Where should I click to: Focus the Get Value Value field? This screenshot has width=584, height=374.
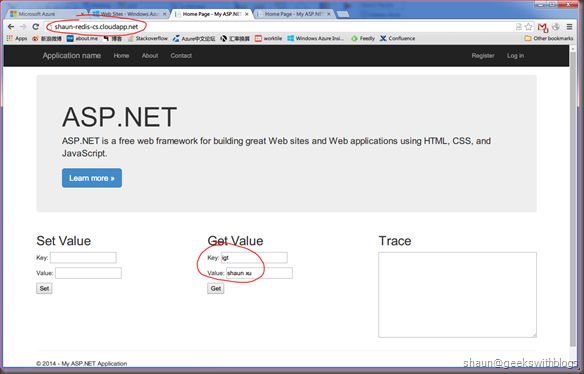(x=259, y=273)
